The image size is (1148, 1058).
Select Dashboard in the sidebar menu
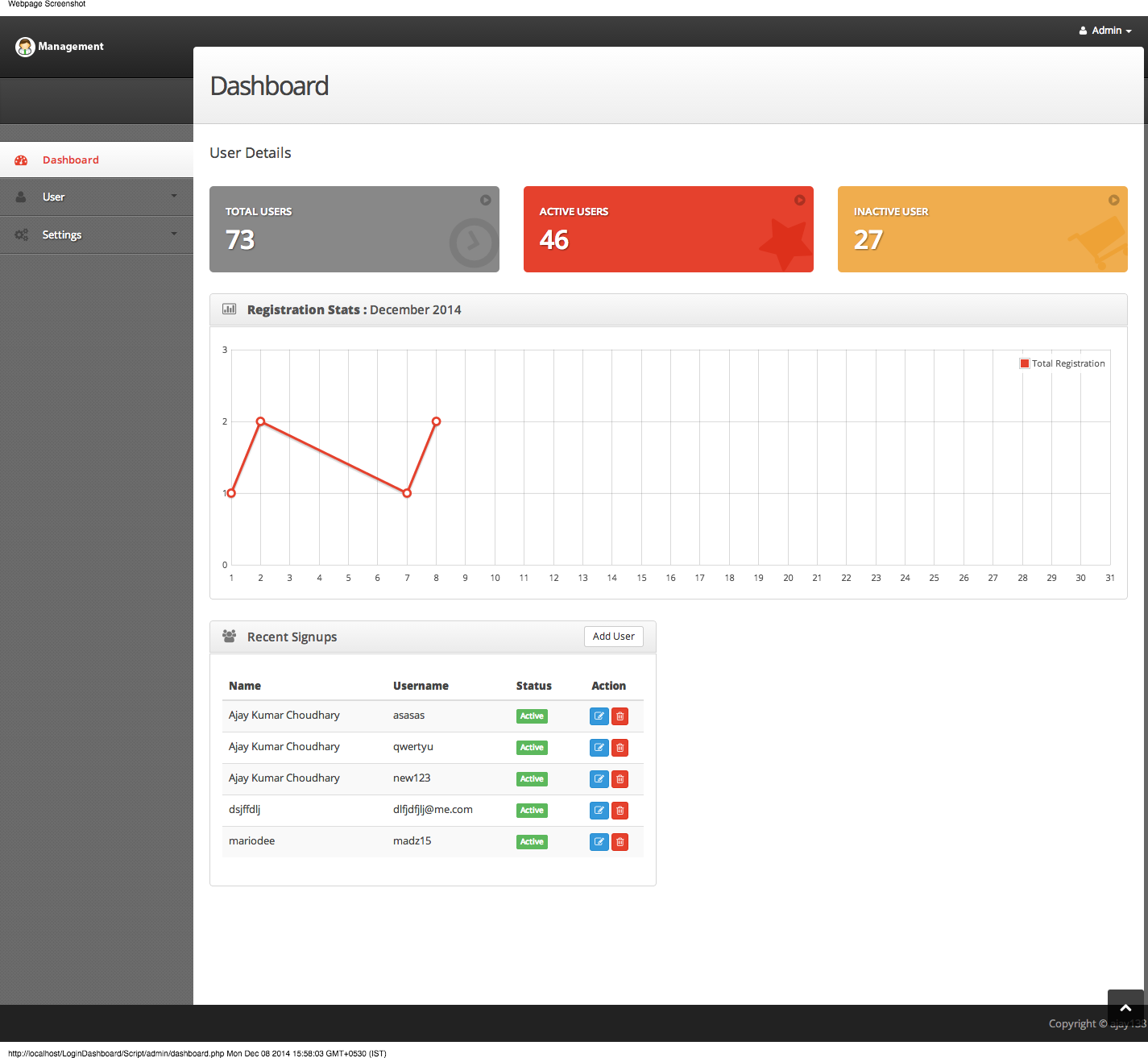(70, 160)
